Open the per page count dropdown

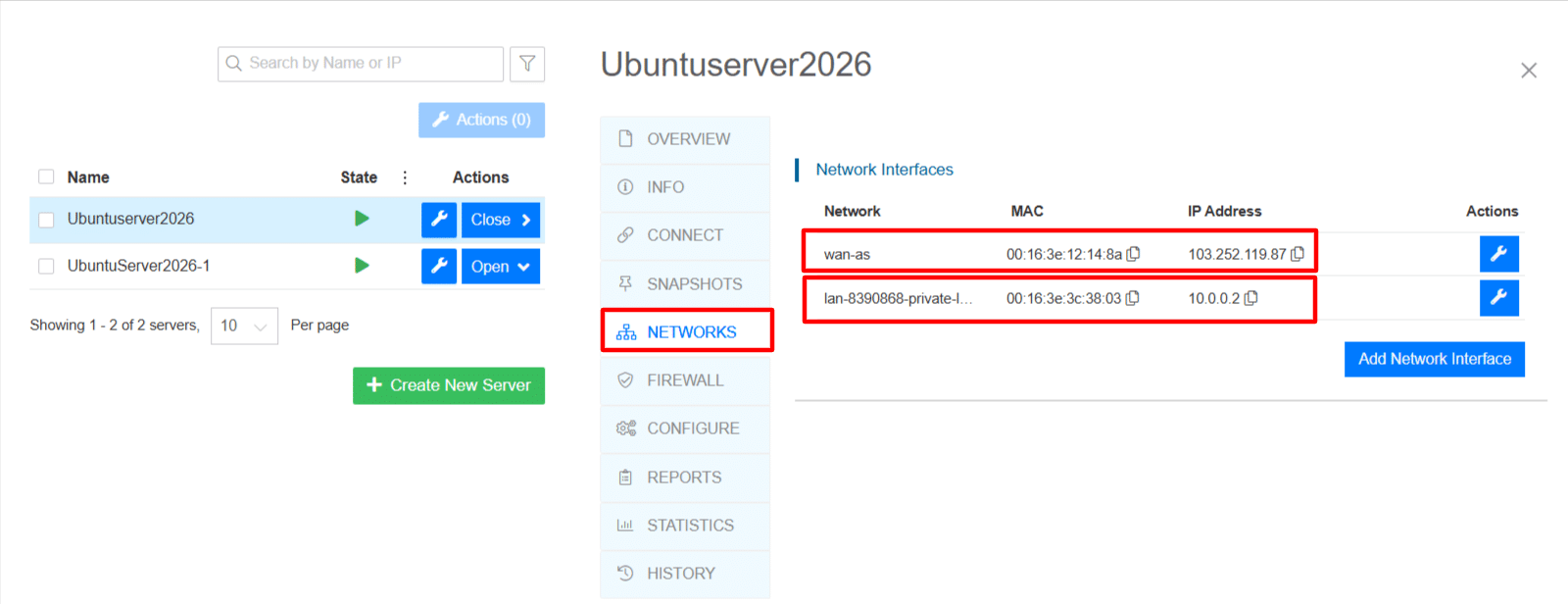pos(244,326)
